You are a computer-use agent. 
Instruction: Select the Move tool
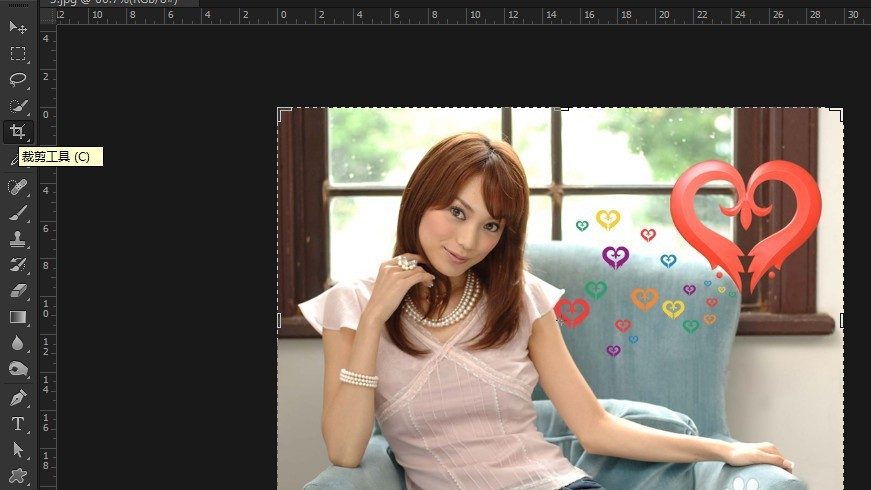pyautogui.click(x=18, y=27)
